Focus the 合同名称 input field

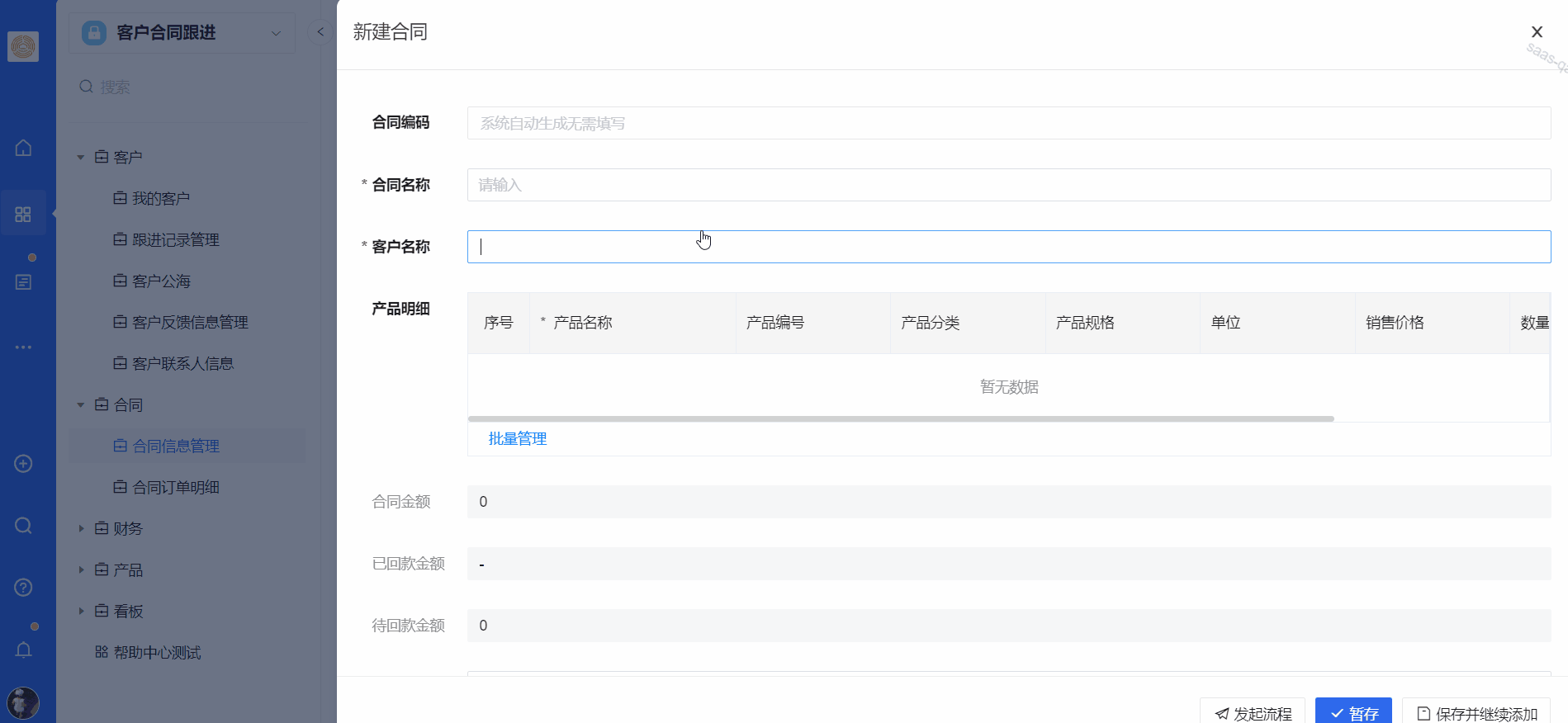1008,185
